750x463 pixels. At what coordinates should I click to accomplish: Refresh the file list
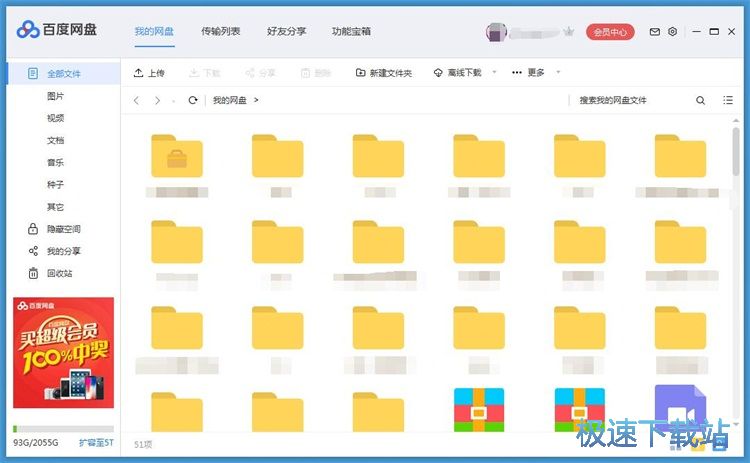(193, 100)
